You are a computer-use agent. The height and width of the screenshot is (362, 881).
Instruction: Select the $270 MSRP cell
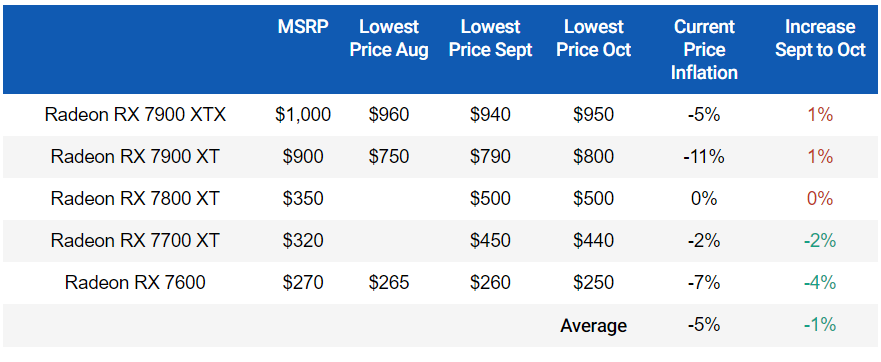[303, 282]
